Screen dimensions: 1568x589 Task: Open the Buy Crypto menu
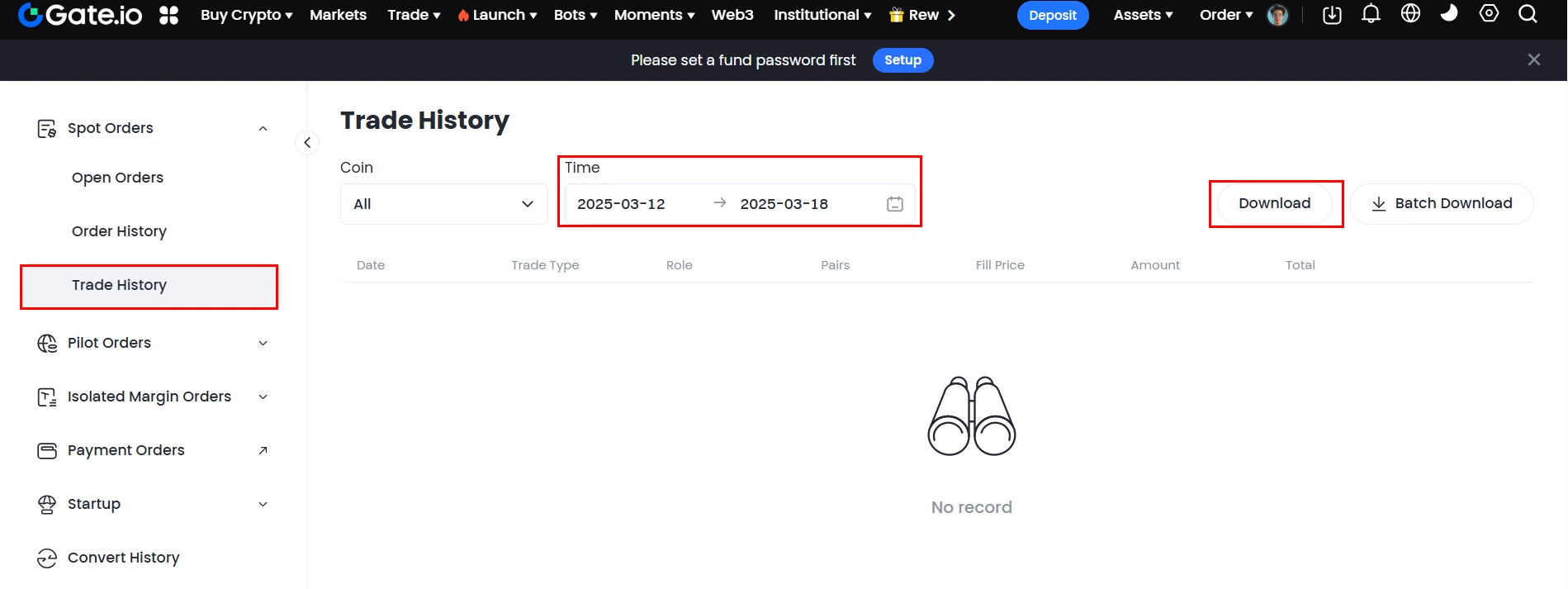[246, 15]
